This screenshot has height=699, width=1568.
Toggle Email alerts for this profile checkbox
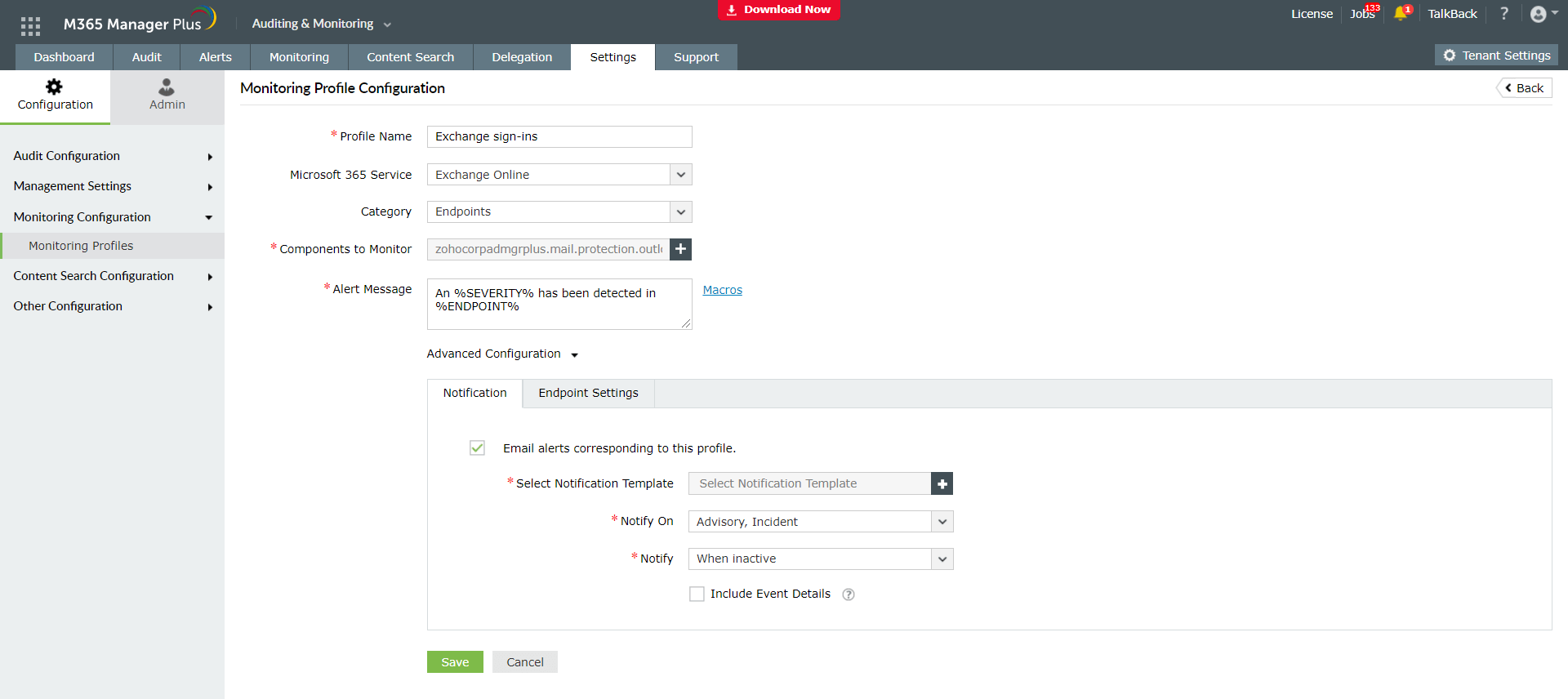point(478,447)
